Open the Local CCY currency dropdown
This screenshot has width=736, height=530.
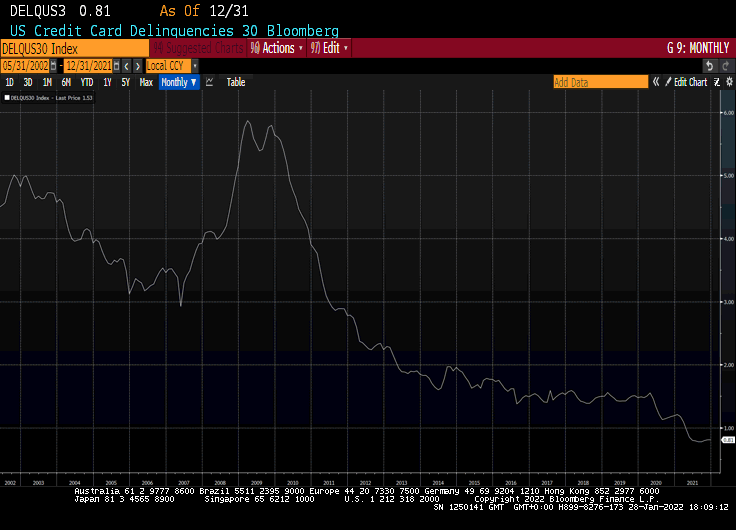coord(172,65)
